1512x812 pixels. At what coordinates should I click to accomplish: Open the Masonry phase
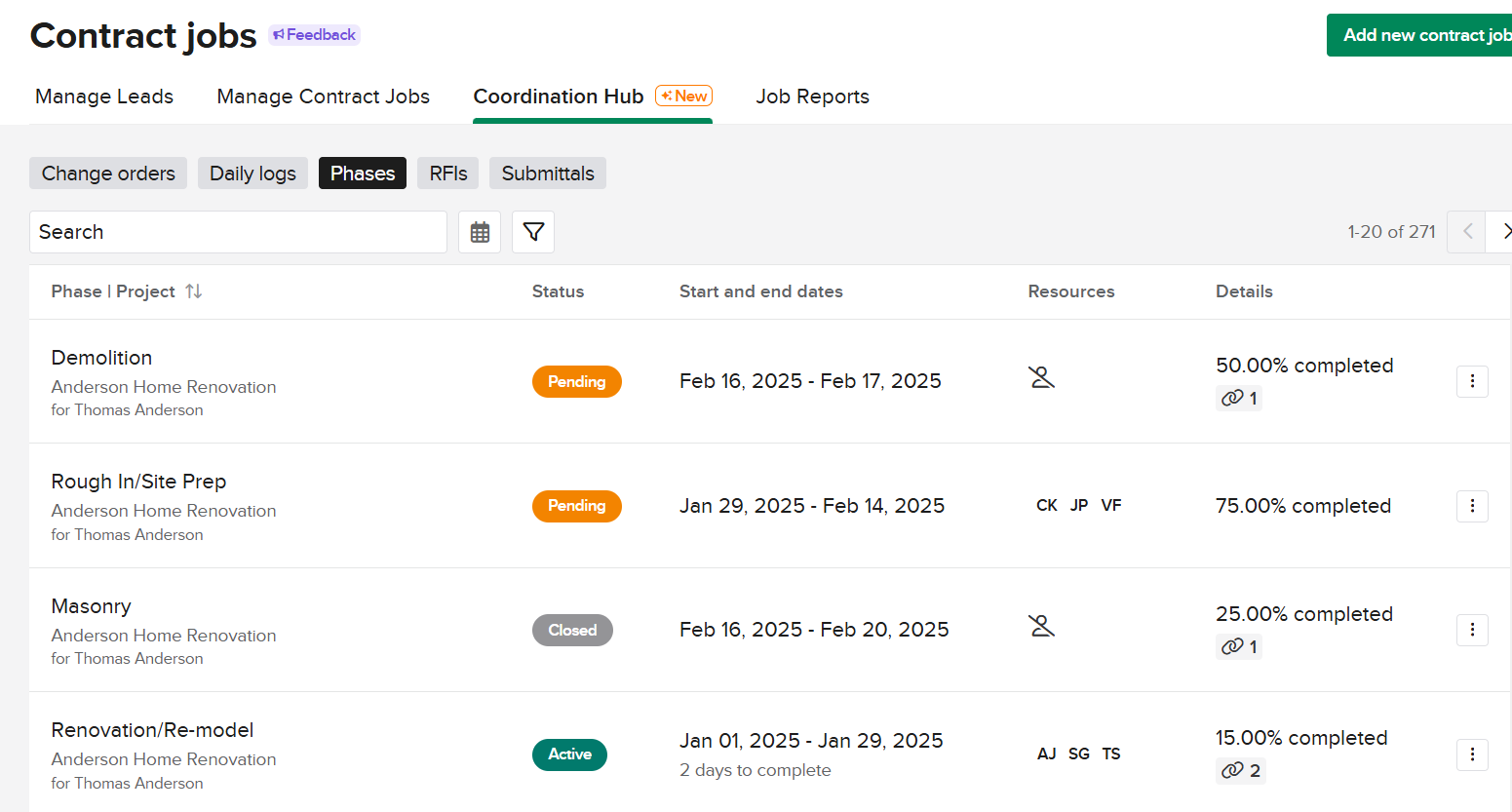91,606
